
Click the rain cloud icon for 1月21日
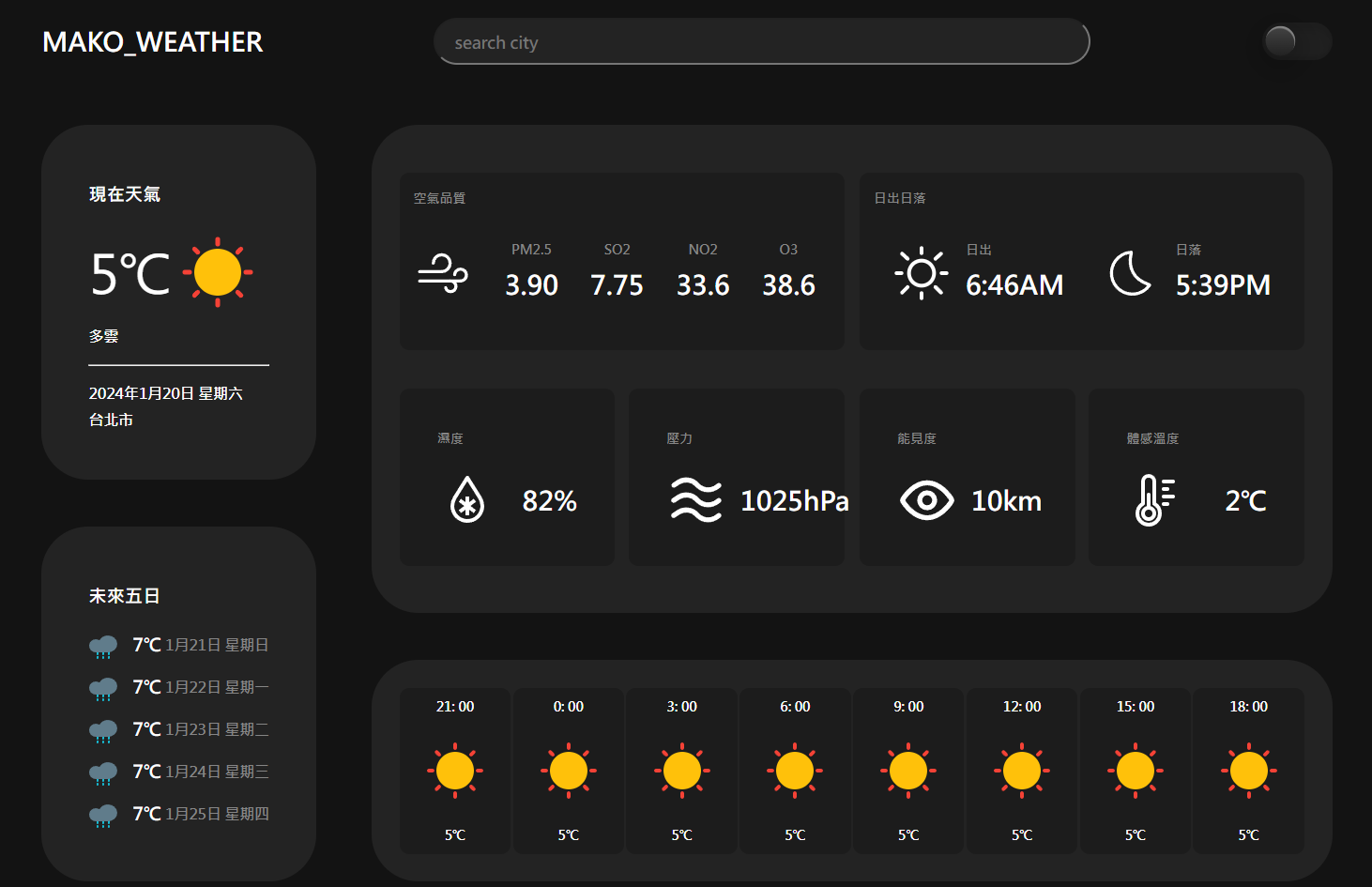click(103, 646)
